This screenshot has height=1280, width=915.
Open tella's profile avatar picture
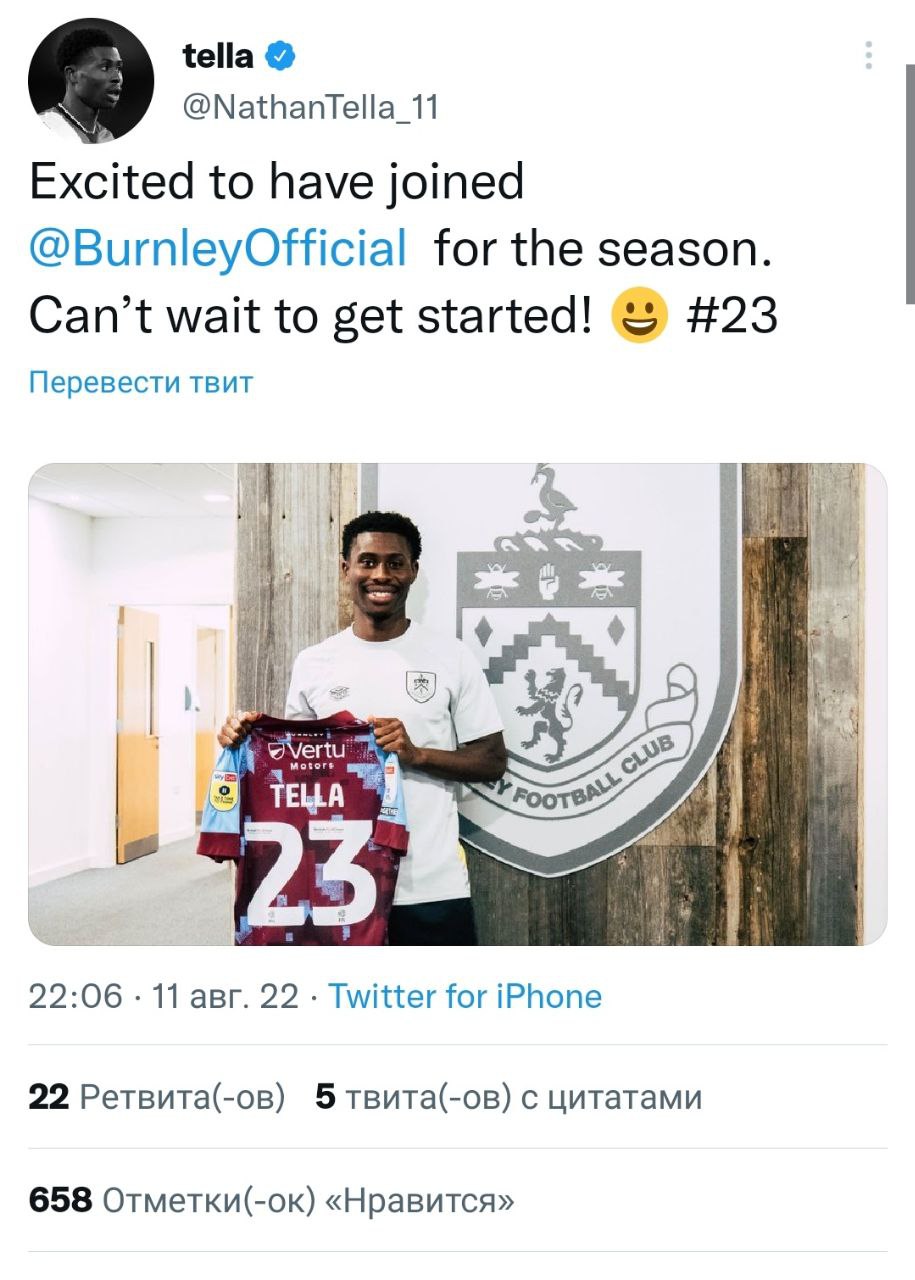pos(91,81)
